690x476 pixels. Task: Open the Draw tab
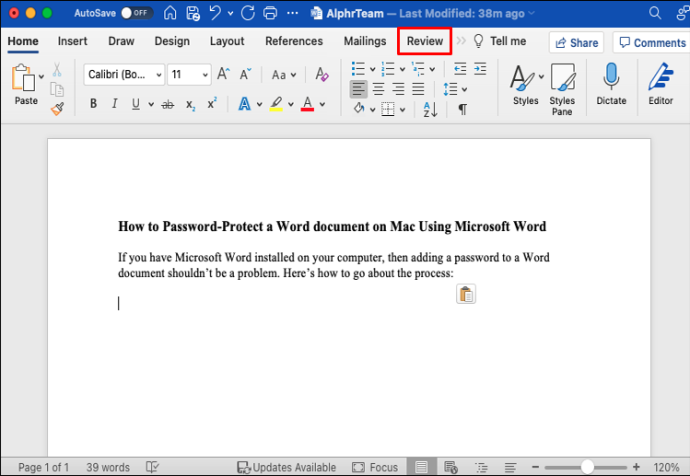click(121, 41)
